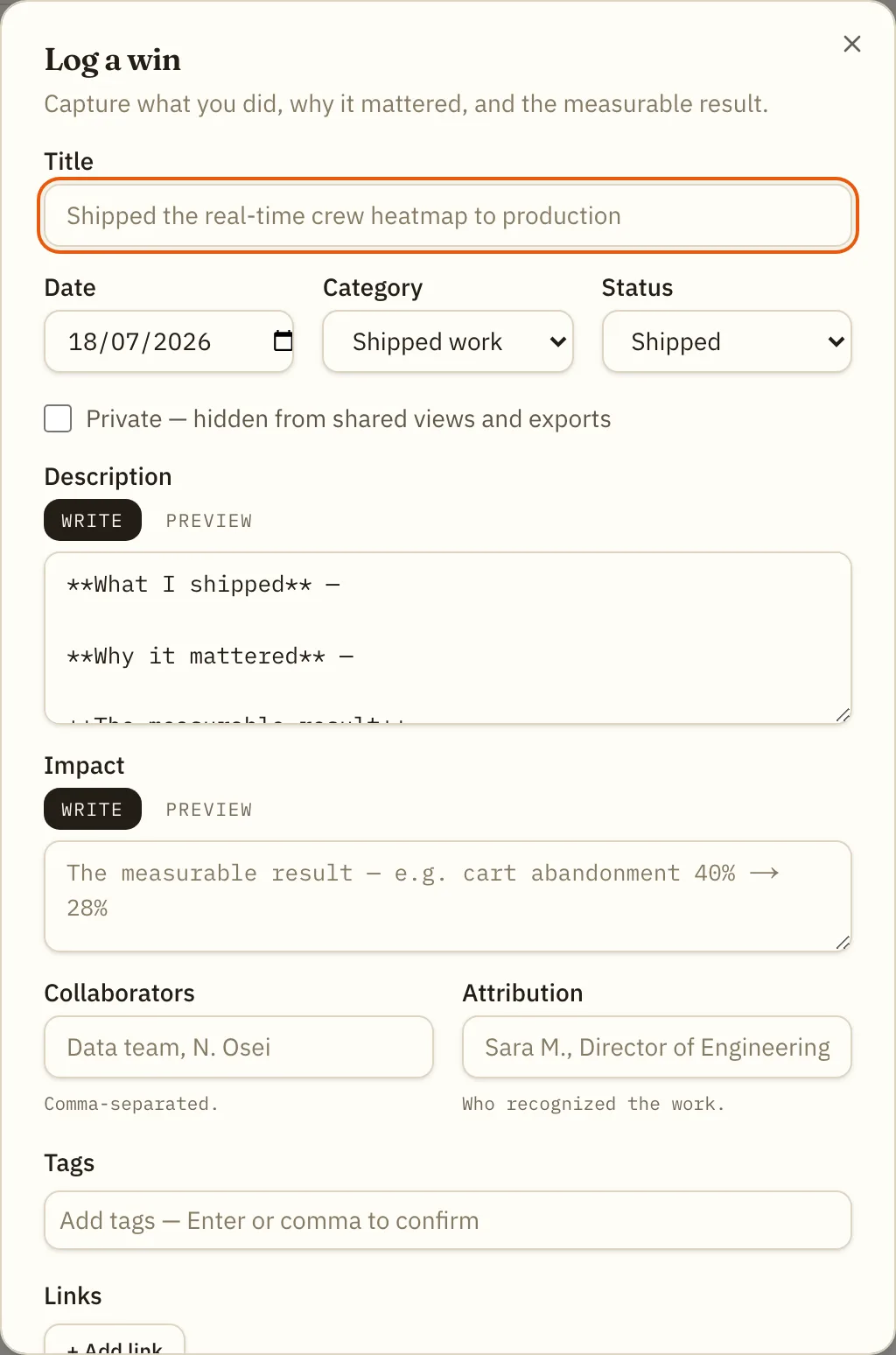Image resolution: width=896 pixels, height=1355 pixels.
Task: Focus the Date field showing 18/07/2026
Action: pyautogui.click(x=169, y=341)
